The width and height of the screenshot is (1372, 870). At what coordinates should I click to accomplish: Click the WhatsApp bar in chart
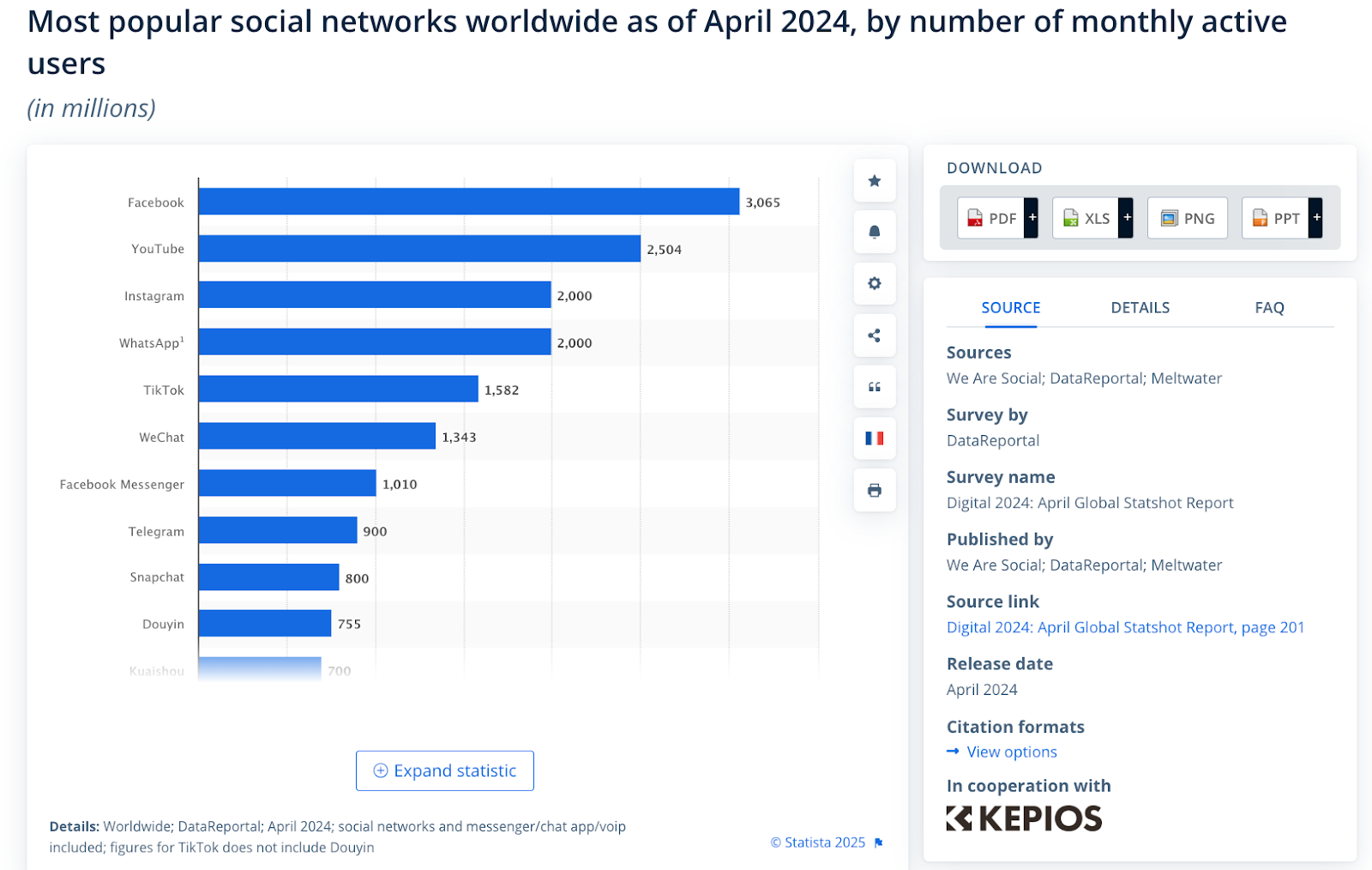(x=375, y=342)
